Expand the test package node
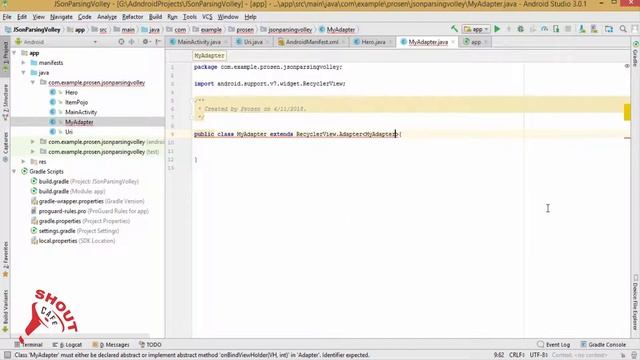The image size is (640, 360). pyautogui.click(x=33, y=151)
